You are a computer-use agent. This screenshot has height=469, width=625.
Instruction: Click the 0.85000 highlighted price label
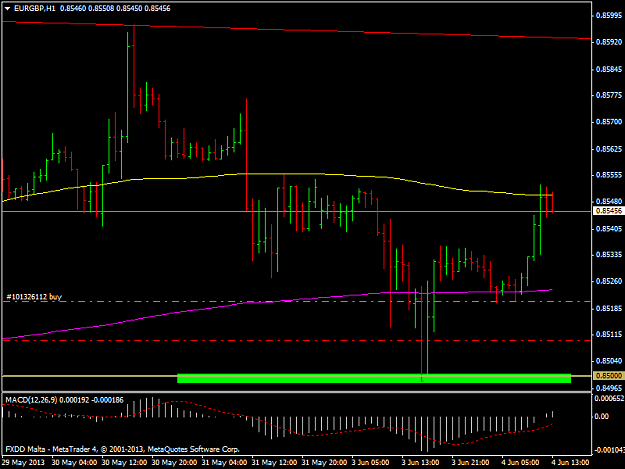click(x=609, y=376)
